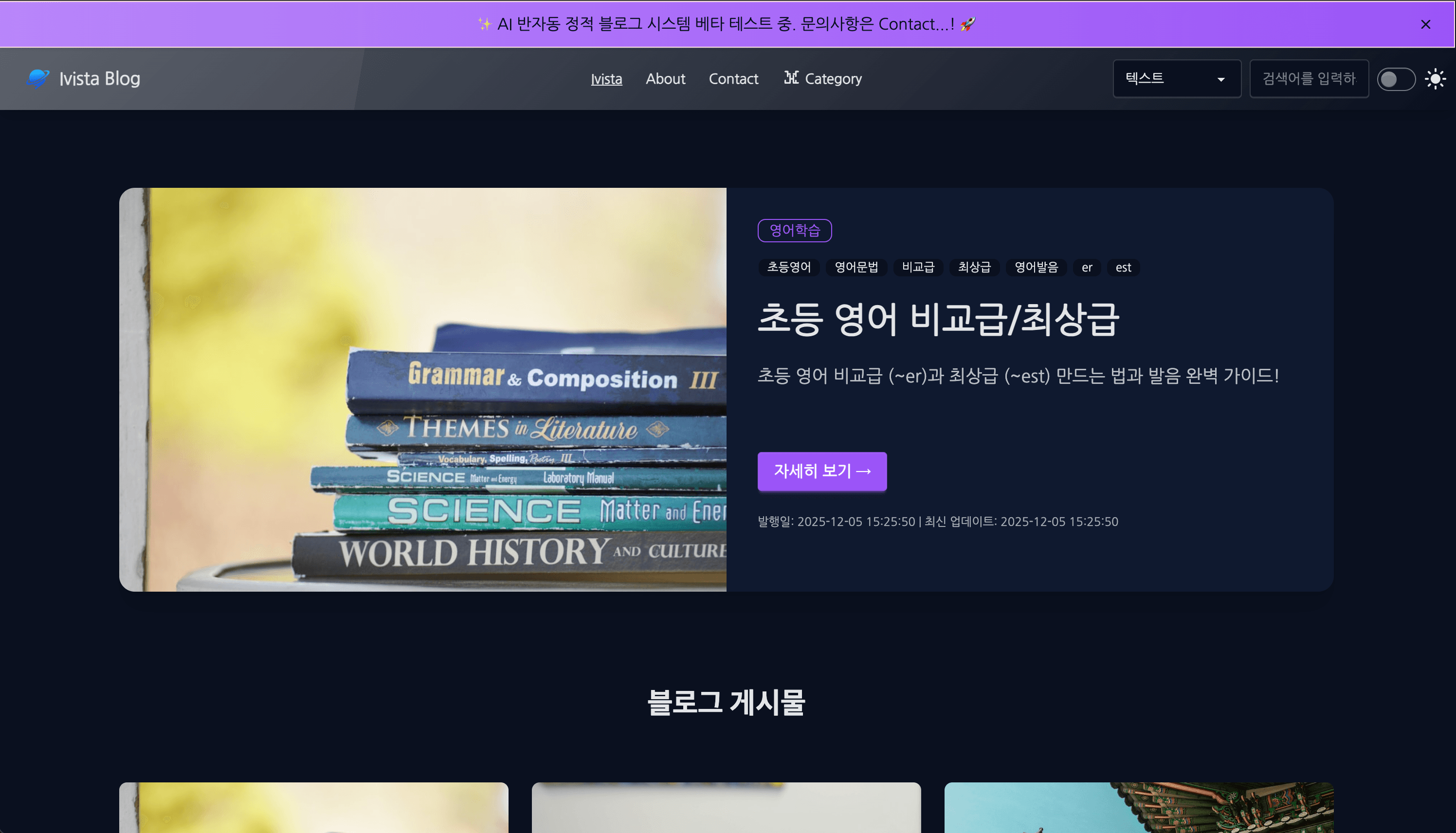1456x833 pixels.
Task: Select the 초등영어 tag pill
Action: pyautogui.click(x=789, y=267)
